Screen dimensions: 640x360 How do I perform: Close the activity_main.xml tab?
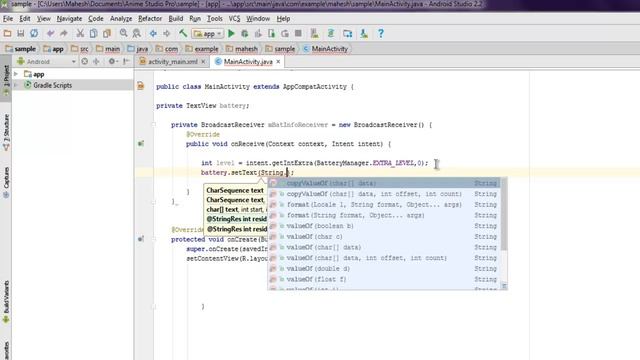coord(203,62)
